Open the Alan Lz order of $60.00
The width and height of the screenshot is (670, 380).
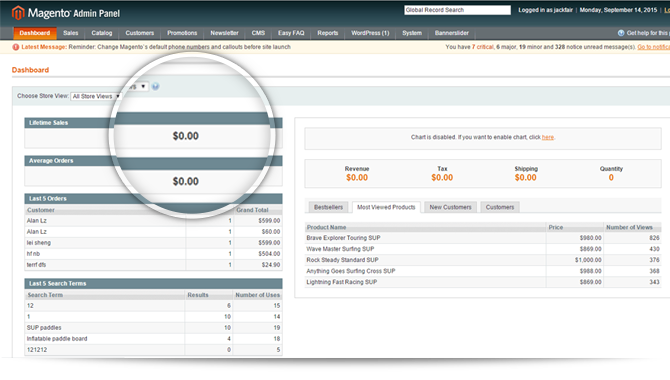click(x=153, y=232)
